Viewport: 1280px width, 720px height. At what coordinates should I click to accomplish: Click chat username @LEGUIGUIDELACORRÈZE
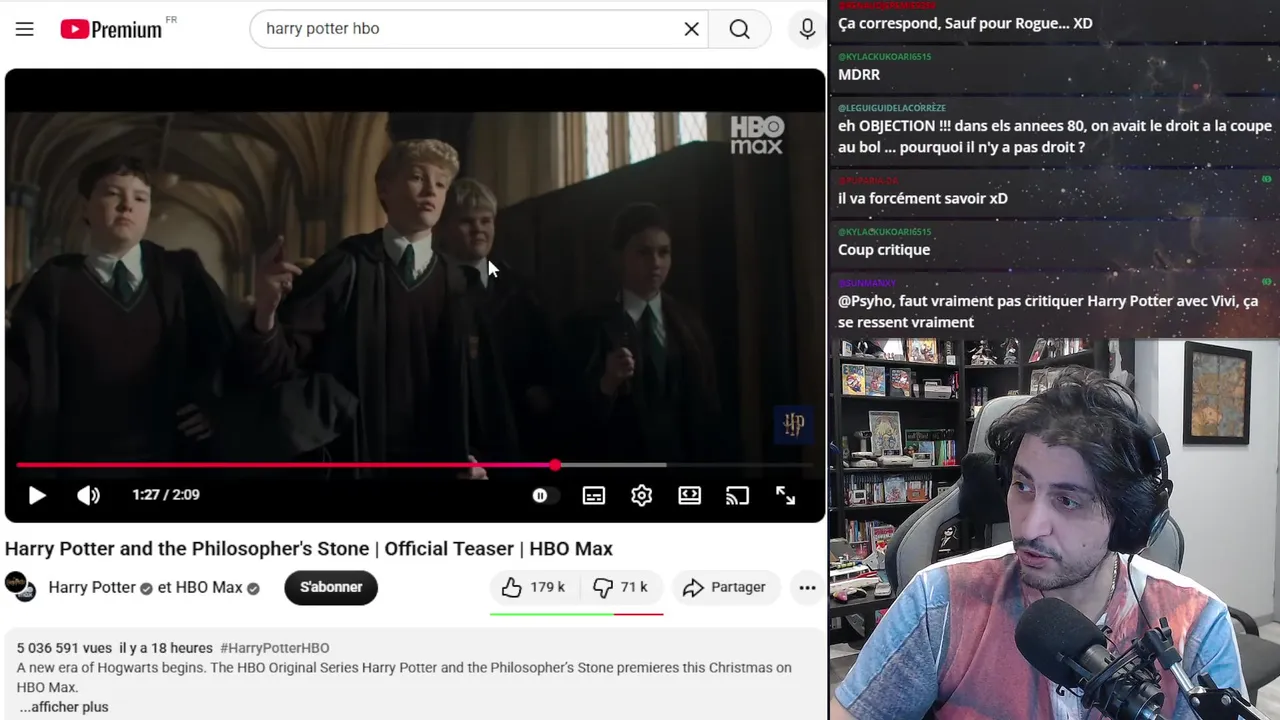892,108
